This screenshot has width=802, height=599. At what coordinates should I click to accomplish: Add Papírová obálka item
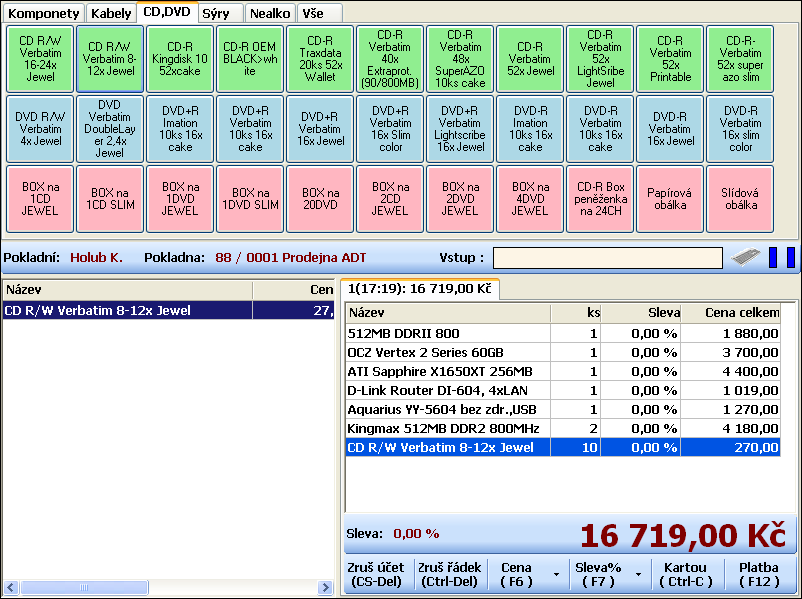pyautogui.click(x=670, y=199)
